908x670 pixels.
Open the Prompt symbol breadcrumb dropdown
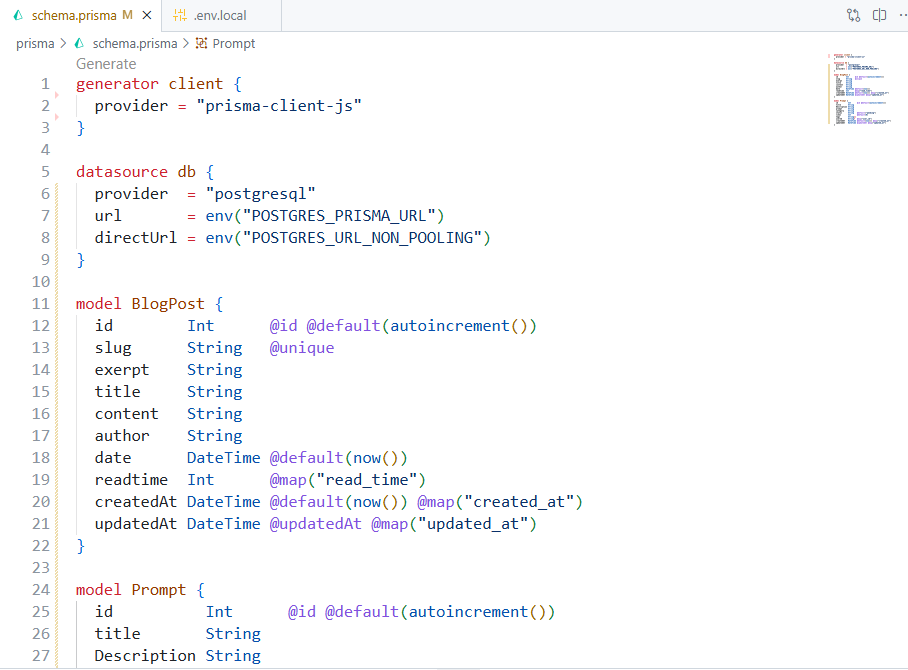(231, 43)
